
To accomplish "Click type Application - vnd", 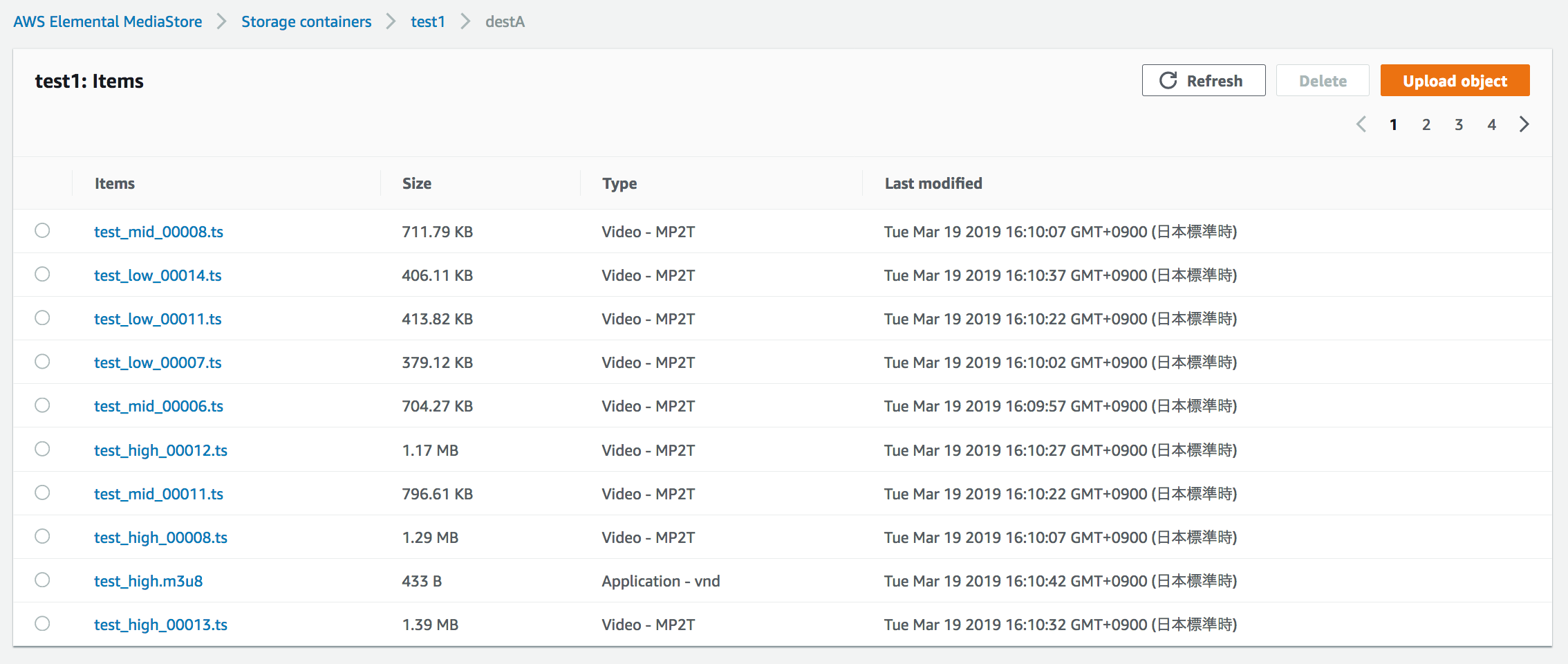I will (661, 581).
